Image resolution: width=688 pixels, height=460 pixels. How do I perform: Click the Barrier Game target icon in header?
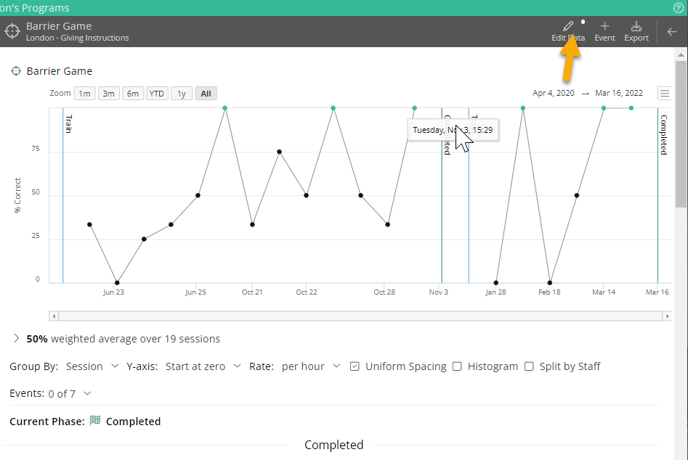(13, 32)
